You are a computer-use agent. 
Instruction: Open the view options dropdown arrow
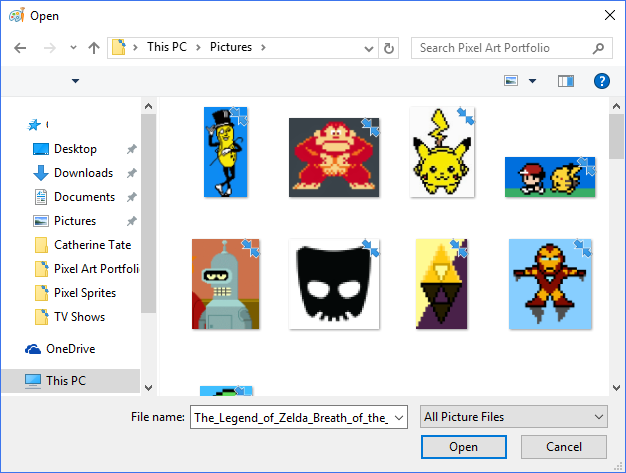coord(532,81)
